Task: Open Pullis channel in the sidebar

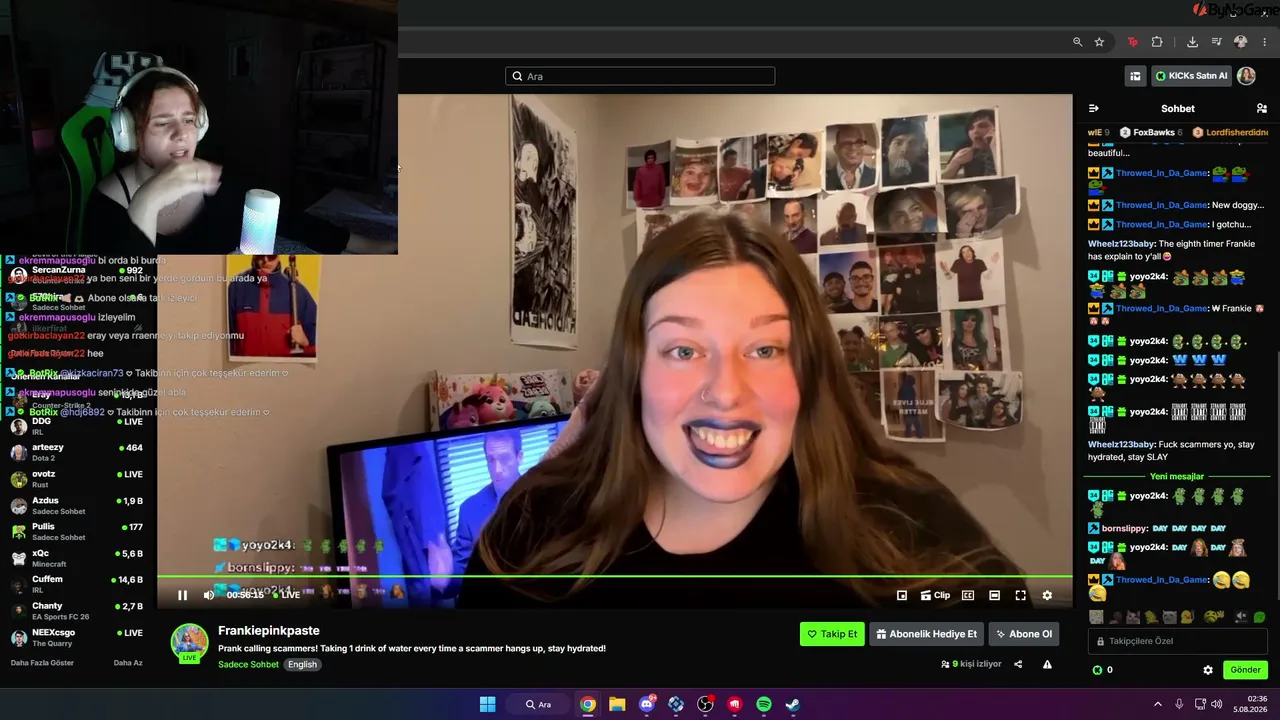Action: 75,531
